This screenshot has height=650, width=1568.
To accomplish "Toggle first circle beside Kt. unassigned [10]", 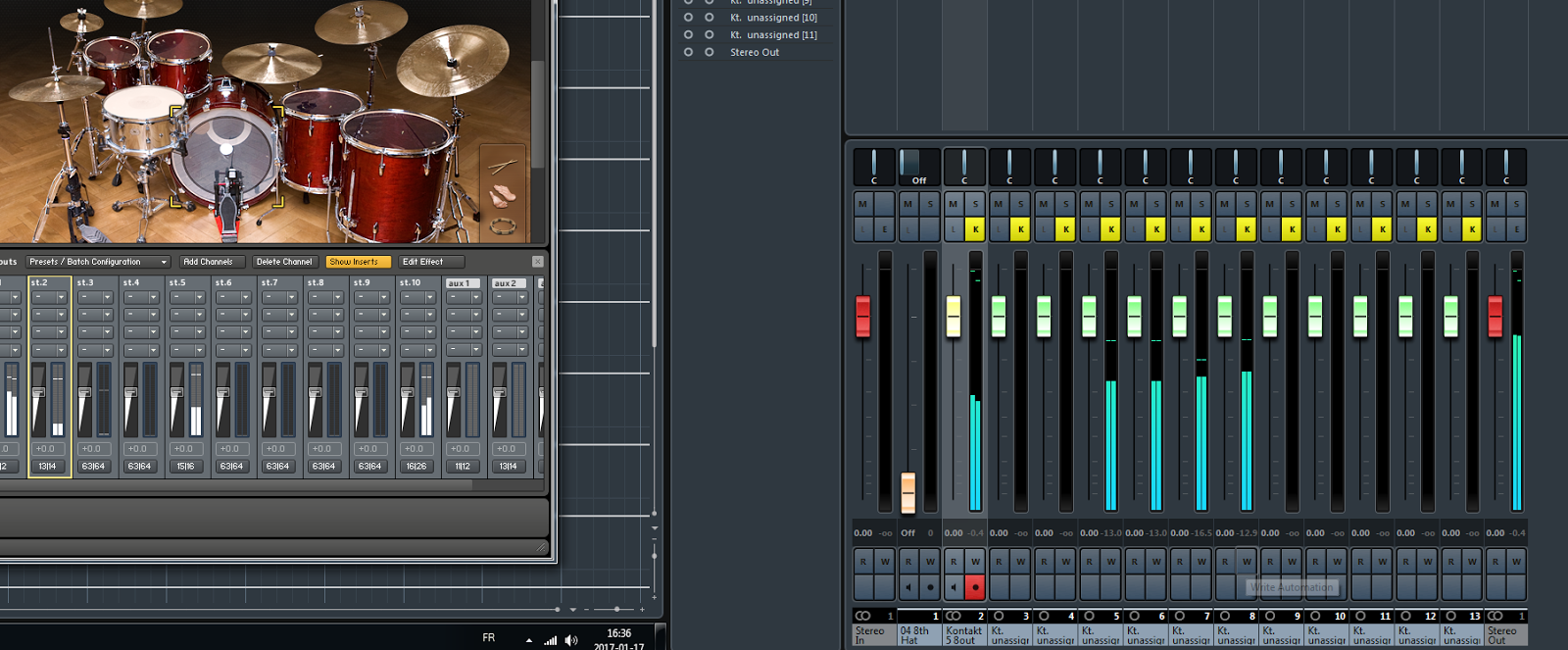I will [688, 18].
